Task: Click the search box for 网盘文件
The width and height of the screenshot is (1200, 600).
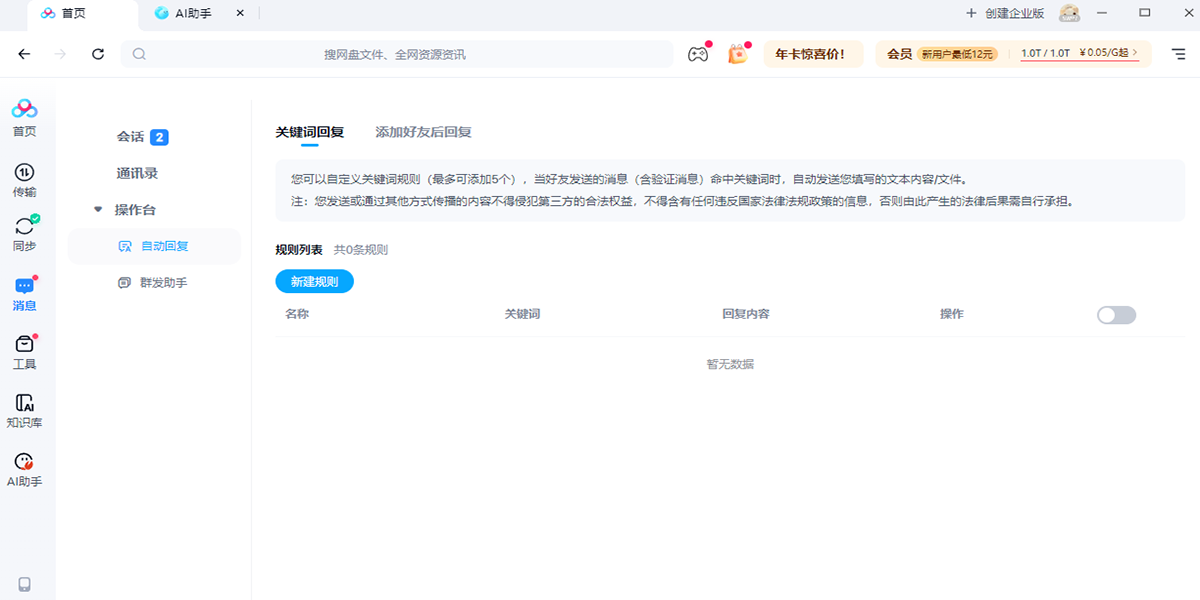Action: [x=395, y=54]
